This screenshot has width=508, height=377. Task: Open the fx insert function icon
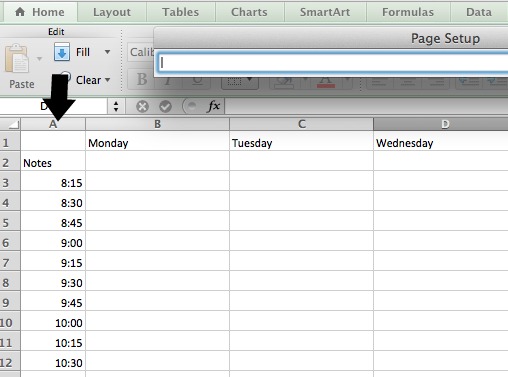(x=213, y=106)
